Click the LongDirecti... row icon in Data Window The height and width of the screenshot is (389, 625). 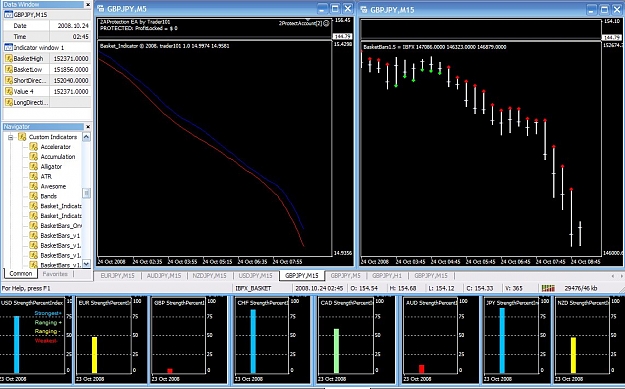tap(8, 102)
